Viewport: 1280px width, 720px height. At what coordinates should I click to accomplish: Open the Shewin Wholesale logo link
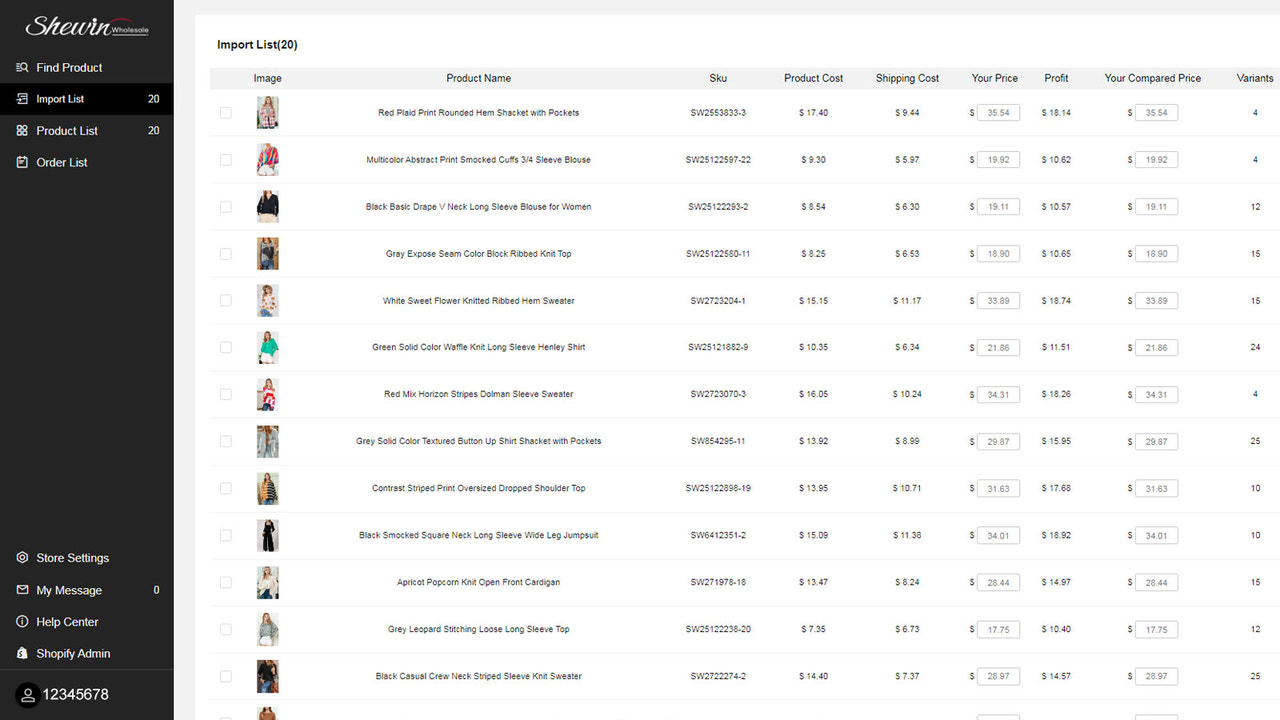point(87,27)
